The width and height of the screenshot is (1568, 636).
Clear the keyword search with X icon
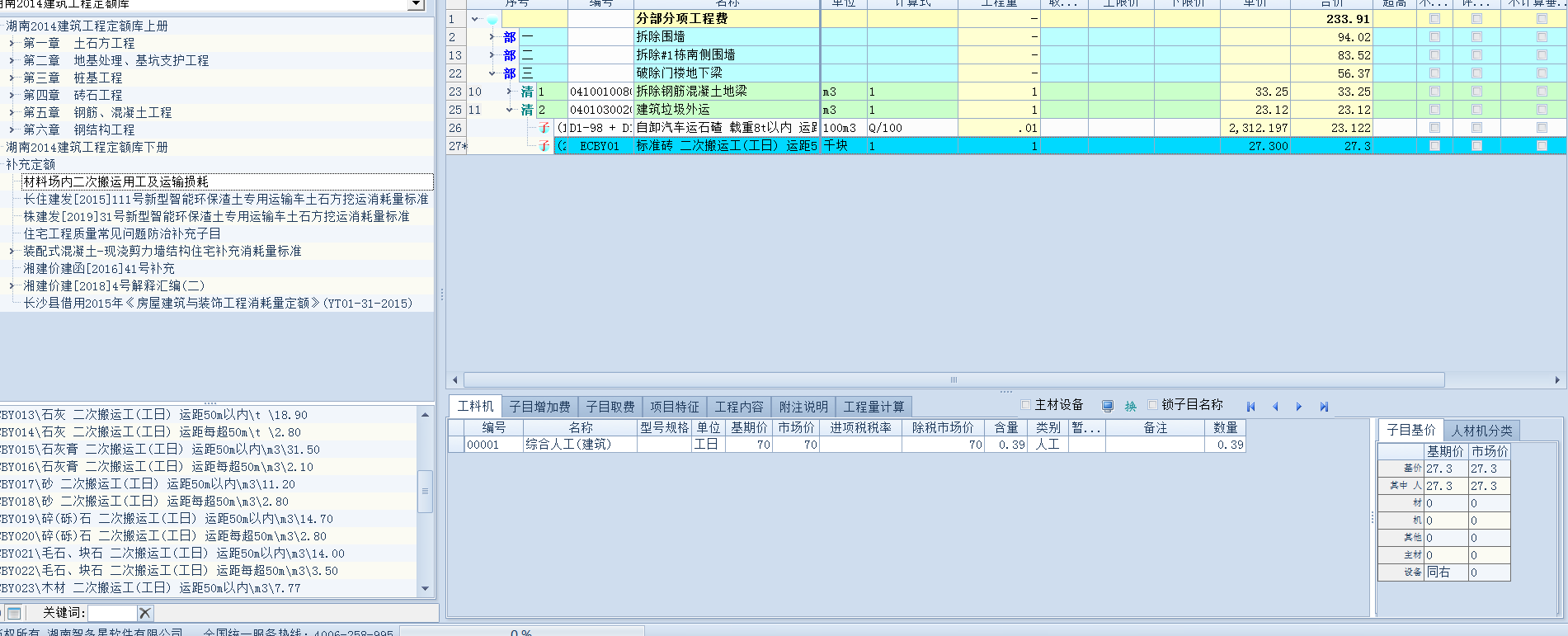145,613
